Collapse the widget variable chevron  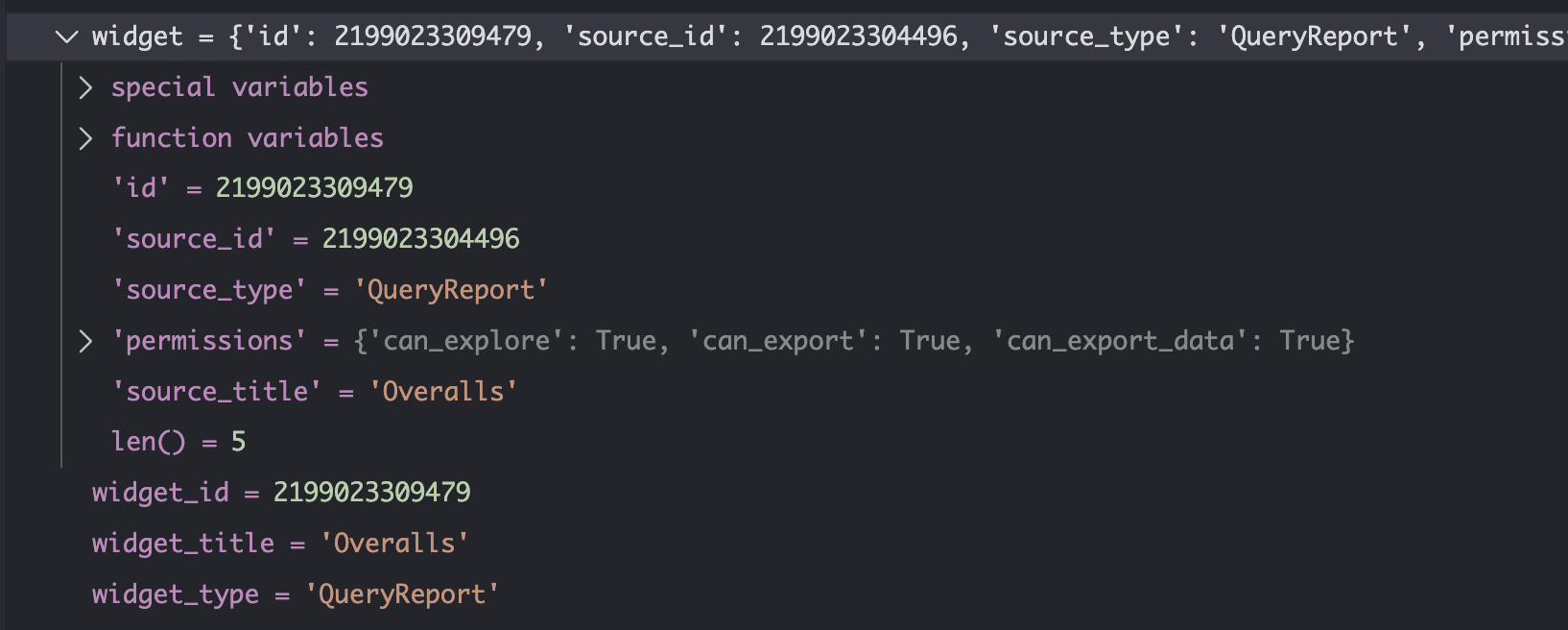[66, 37]
